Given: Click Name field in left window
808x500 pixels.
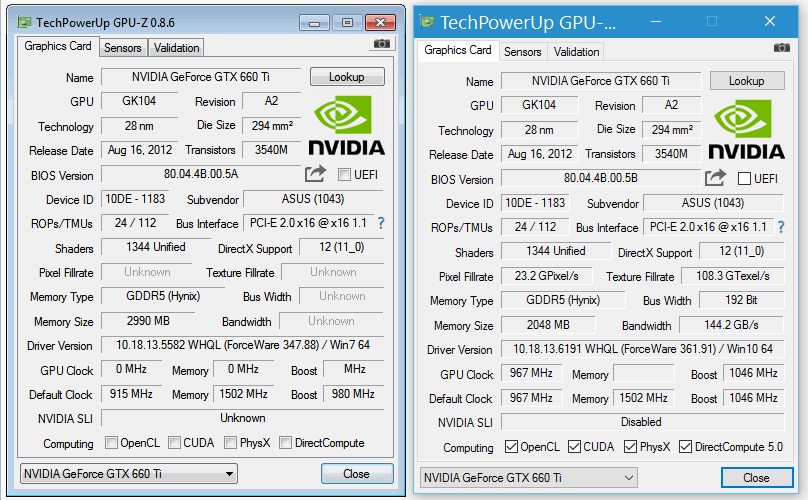Looking at the screenshot, I should pos(201,77).
